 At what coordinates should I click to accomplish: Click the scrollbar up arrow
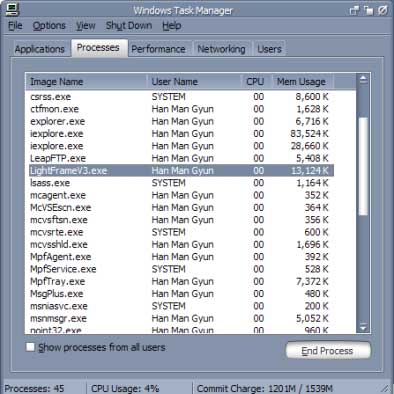[x=363, y=80]
